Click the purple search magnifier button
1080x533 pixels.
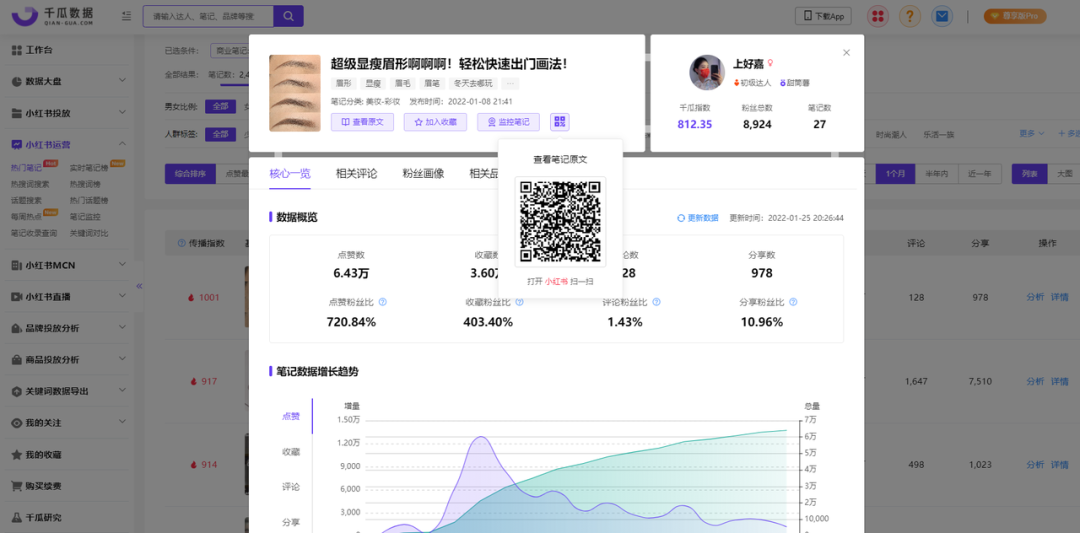288,16
